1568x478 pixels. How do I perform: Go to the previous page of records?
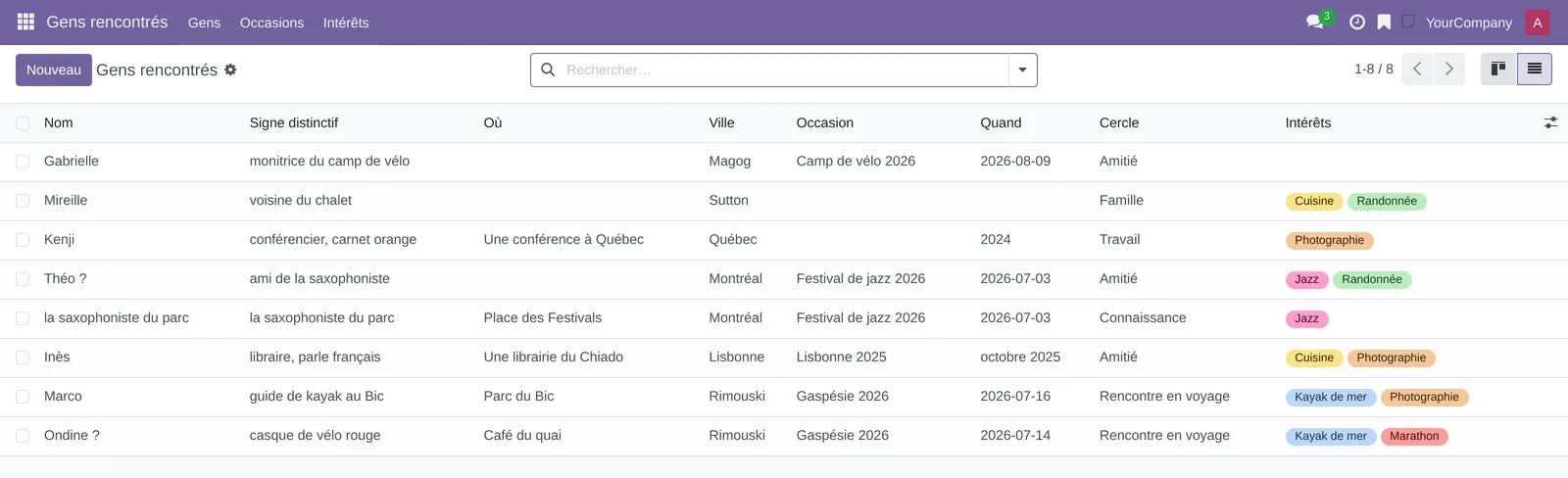(1417, 70)
